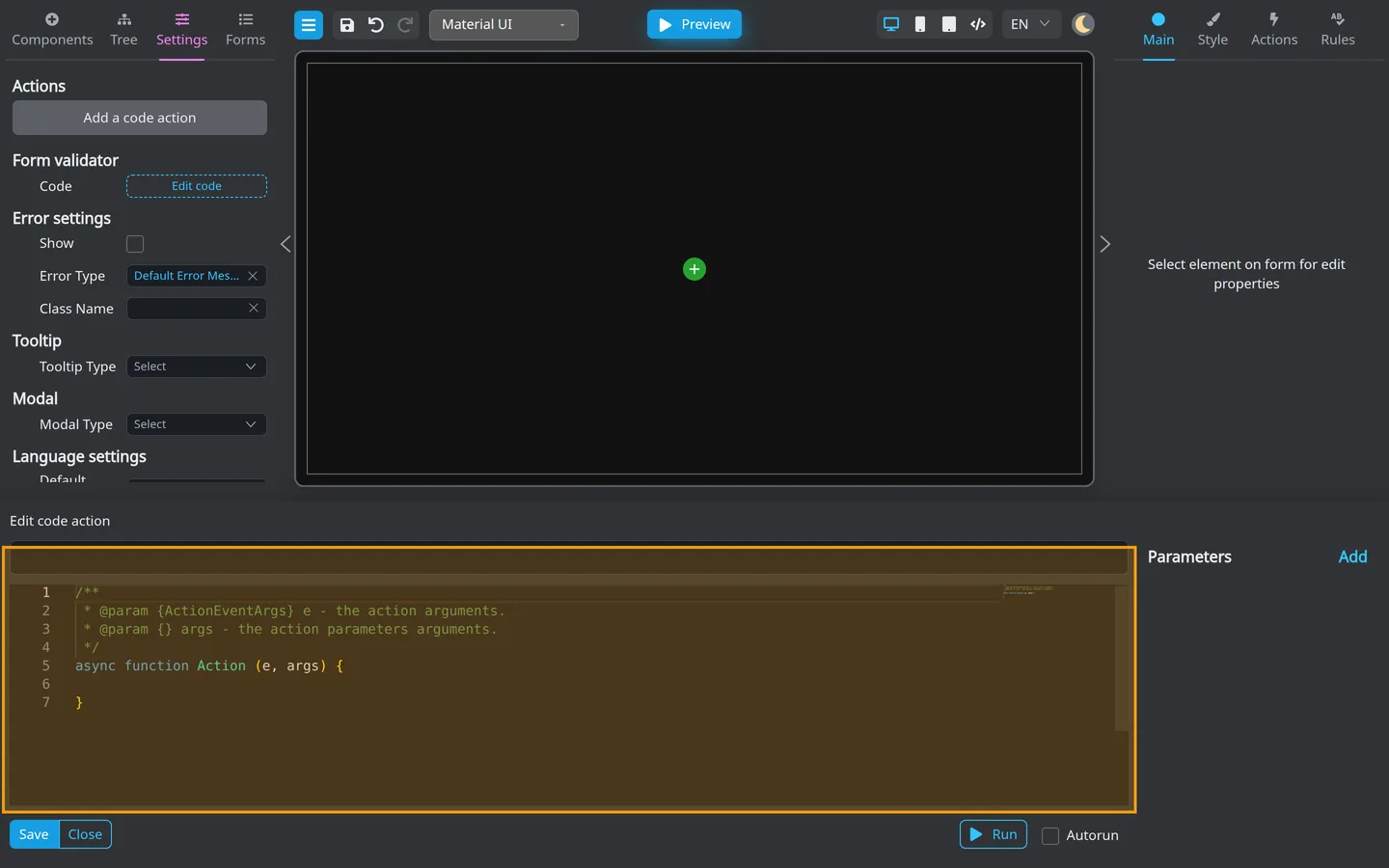Open the Tree tab
The height and width of the screenshot is (868, 1389).
(123, 30)
